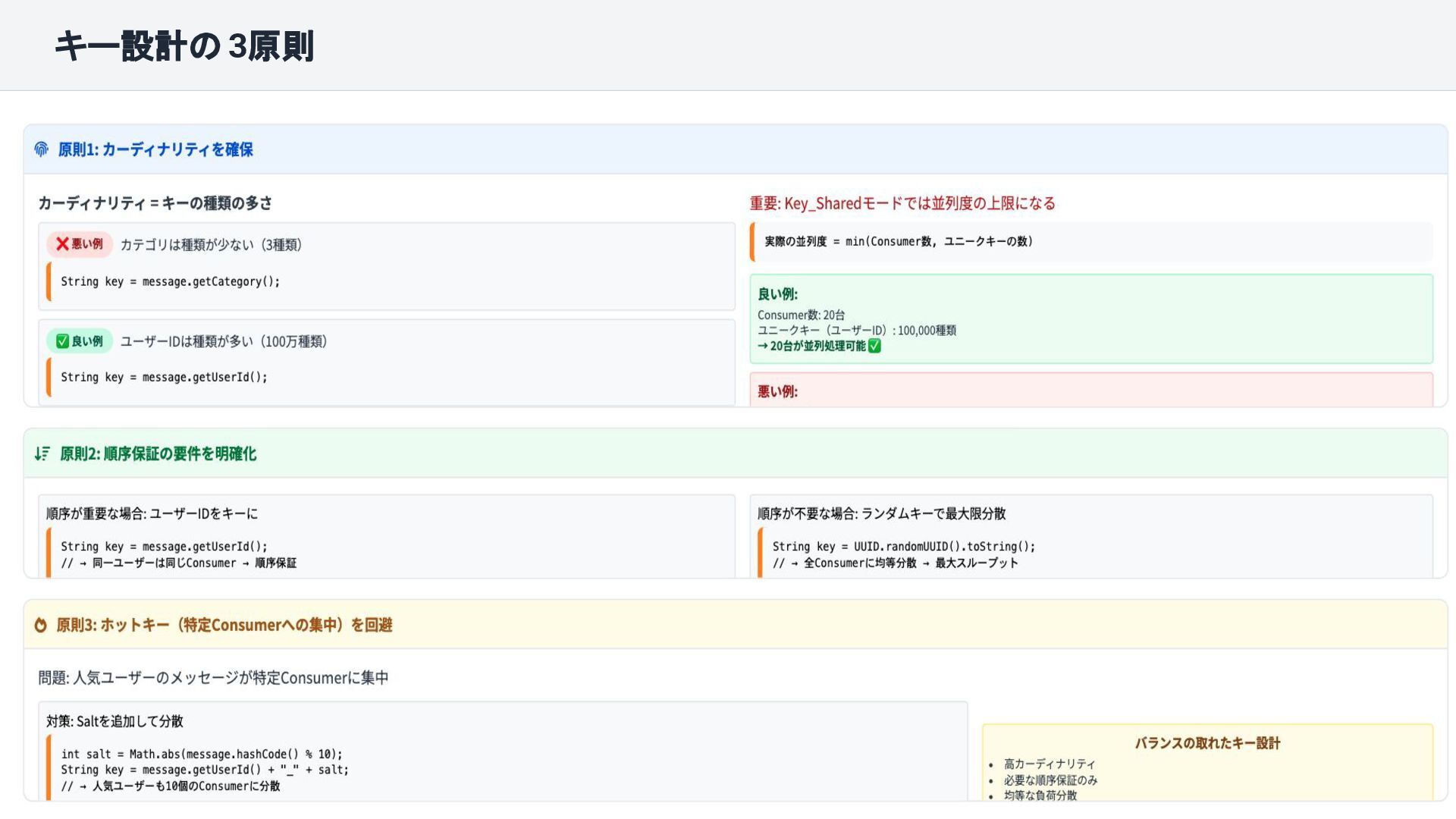Click the min(Consumer数, ユニークキーの数) formula block
Image resolution: width=1456 pixels, height=819 pixels.
pos(898,241)
